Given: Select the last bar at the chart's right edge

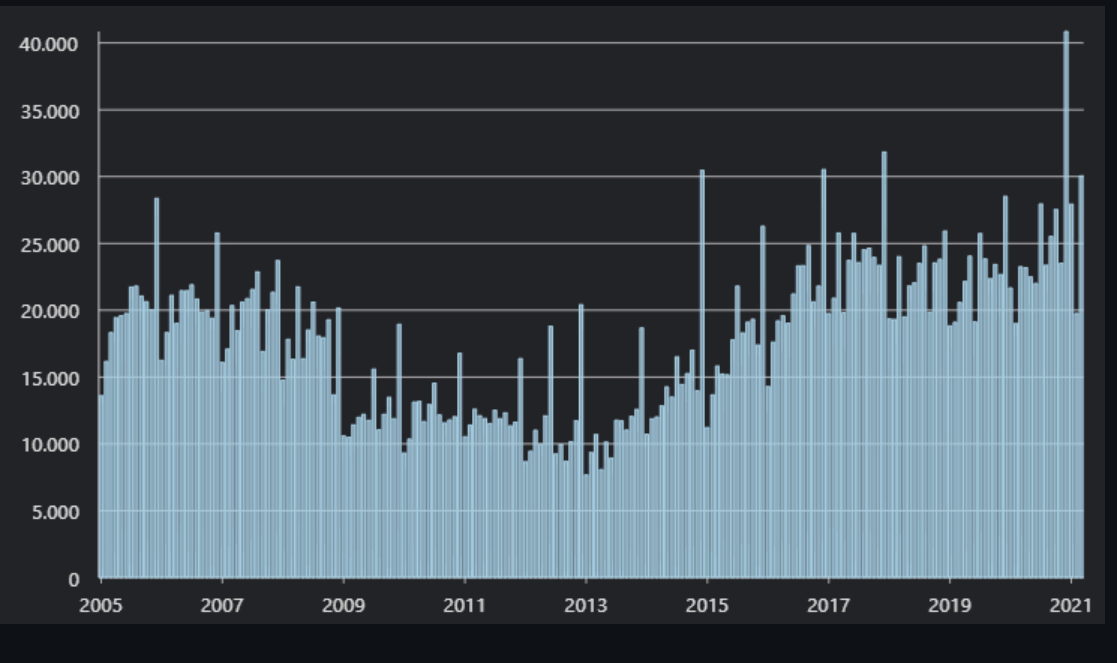Looking at the screenshot, I should [x=1081, y=380].
